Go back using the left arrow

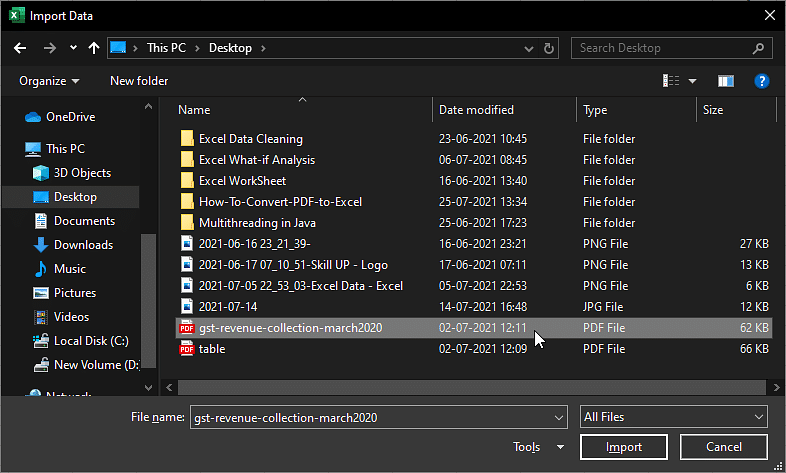[x=20, y=48]
